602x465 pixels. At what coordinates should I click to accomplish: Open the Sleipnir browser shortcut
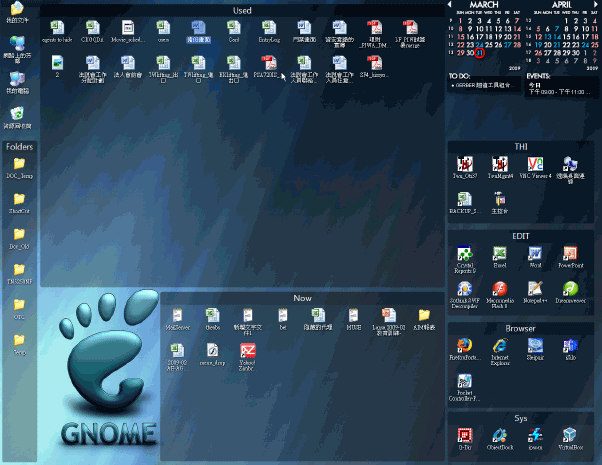(x=535, y=349)
